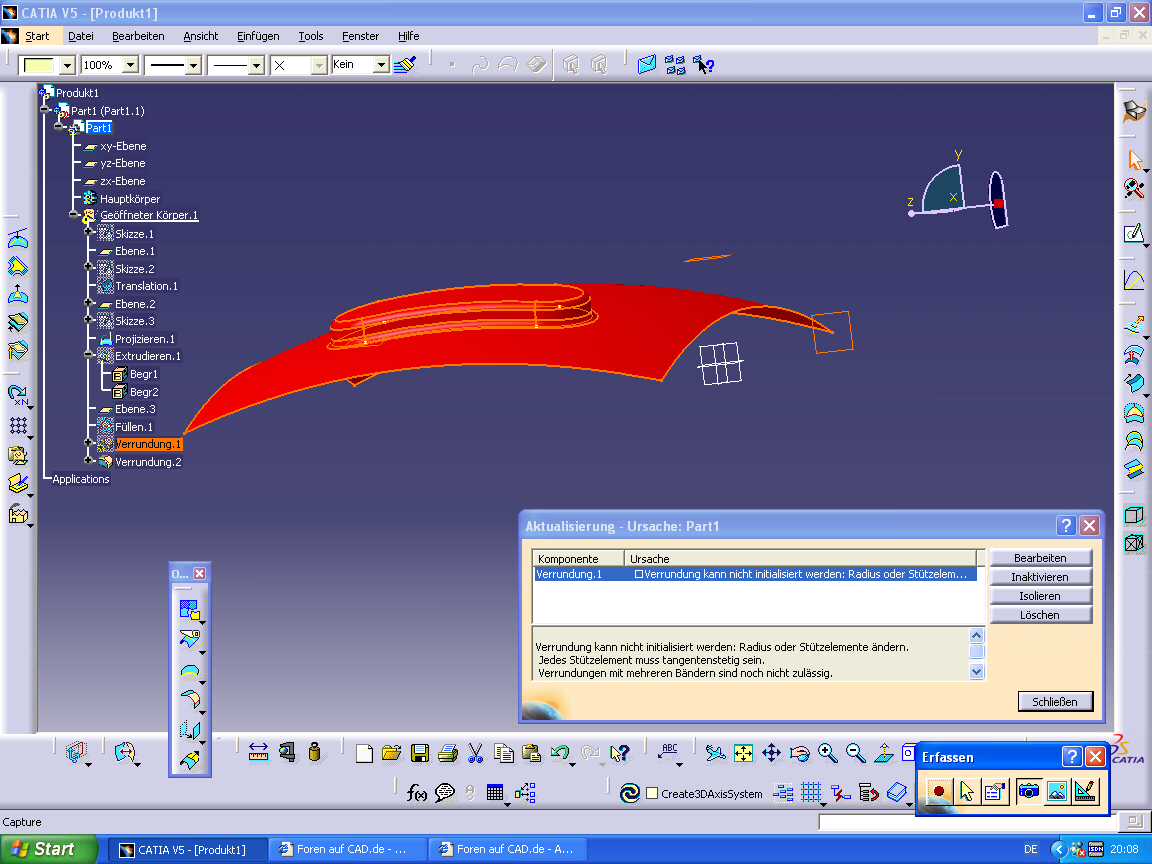
Task: Click the New document icon
Action: [x=364, y=753]
